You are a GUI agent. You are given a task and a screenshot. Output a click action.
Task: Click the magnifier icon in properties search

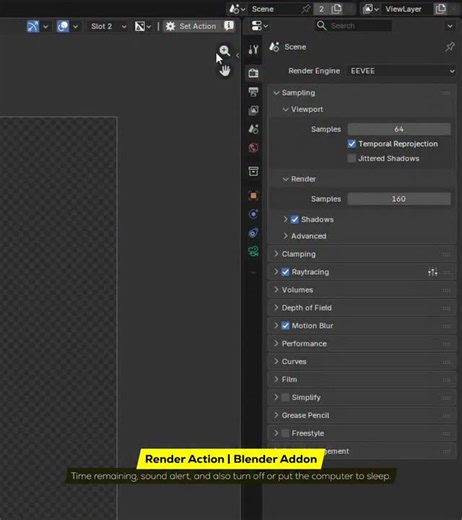pos(321,26)
